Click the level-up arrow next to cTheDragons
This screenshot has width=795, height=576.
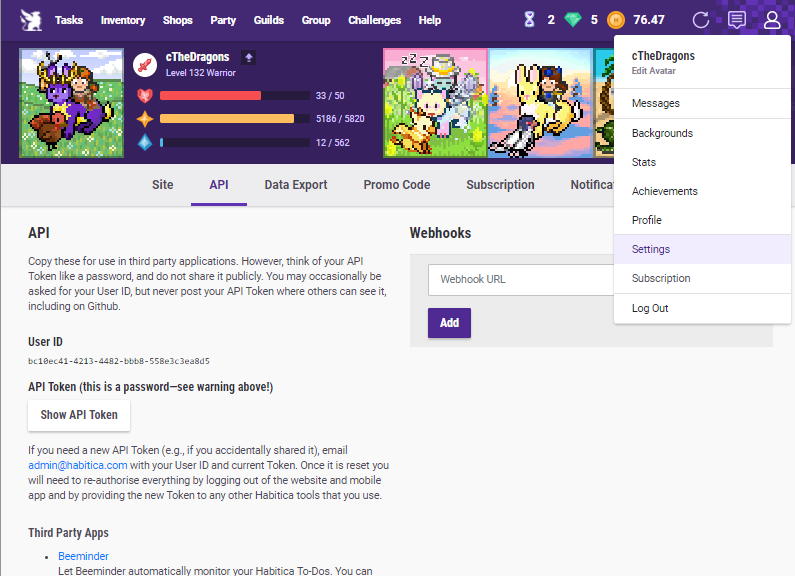coord(248,57)
